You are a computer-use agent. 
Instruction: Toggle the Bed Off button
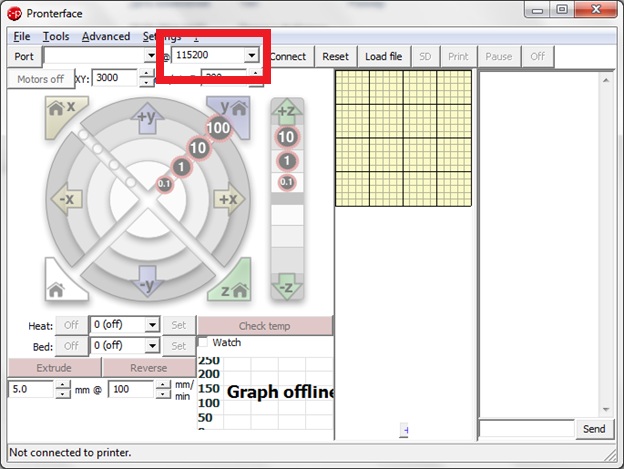(71, 346)
